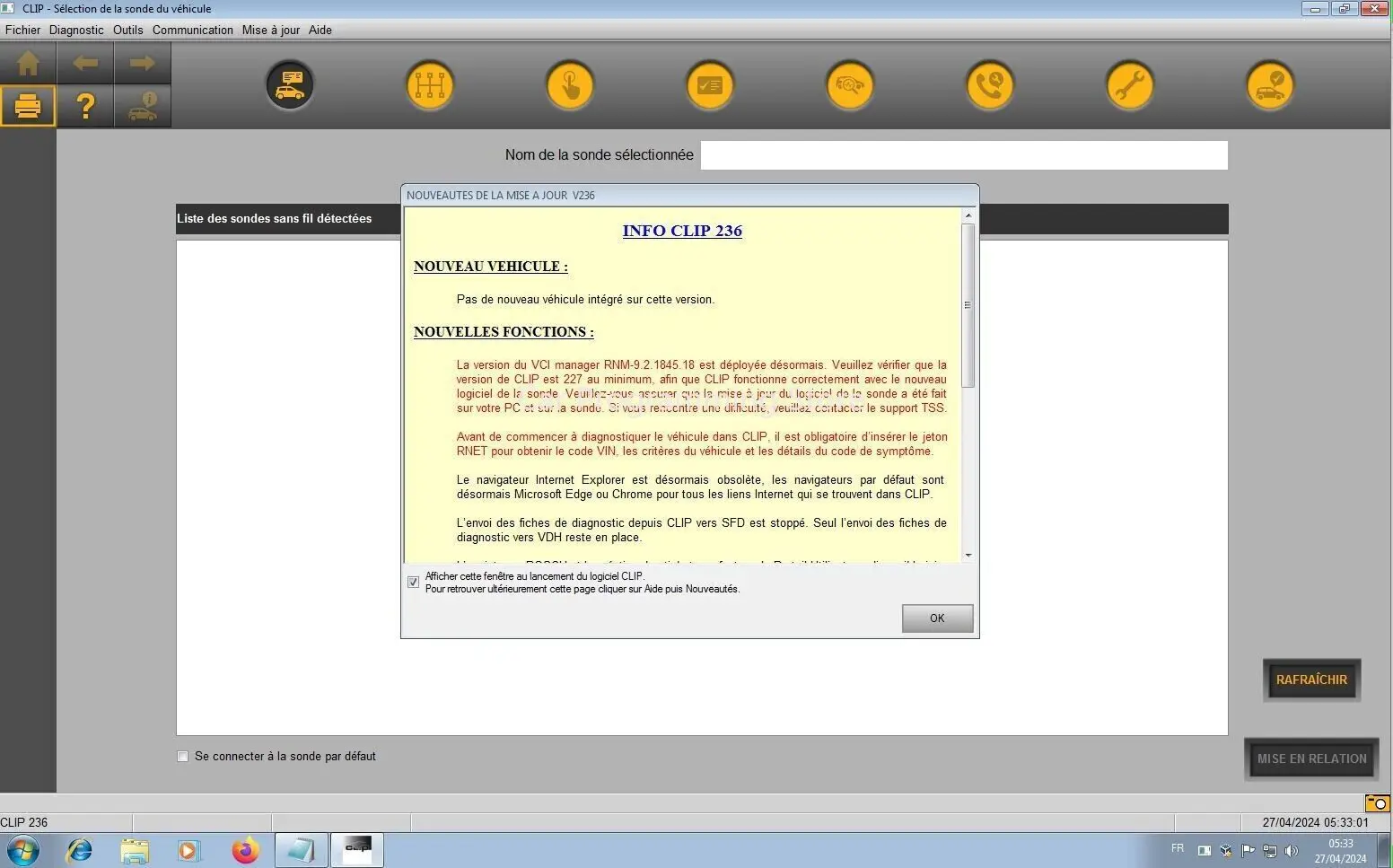
Task: Click the 'Nom de la sonde sélectionnée' field
Action: (x=964, y=155)
